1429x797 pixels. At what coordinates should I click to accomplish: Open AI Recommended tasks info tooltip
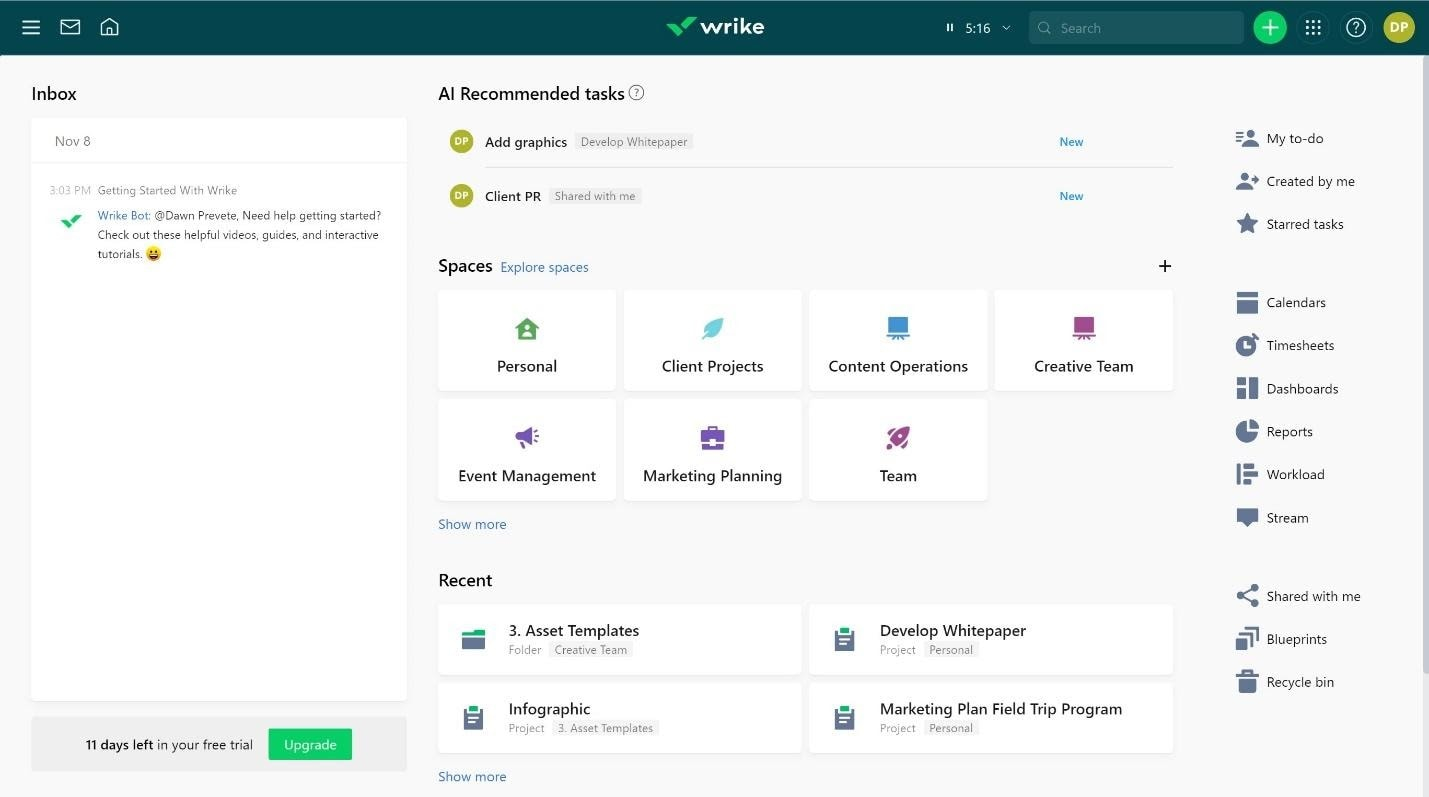click(x=636, y=93)
